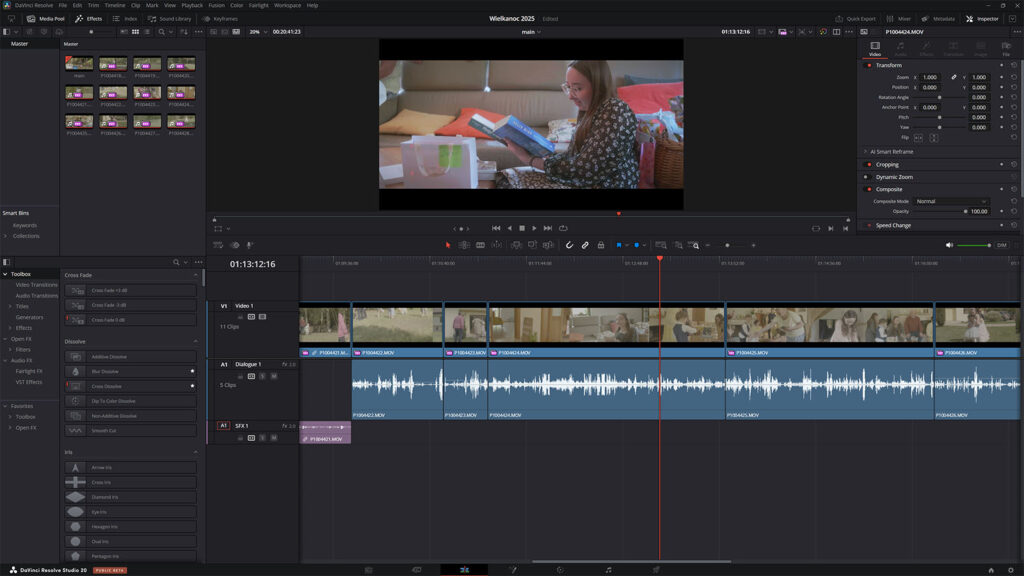Solo the Dialogue 1 track (S)
Screen dimensions: 1024x576
pos(263,376)
